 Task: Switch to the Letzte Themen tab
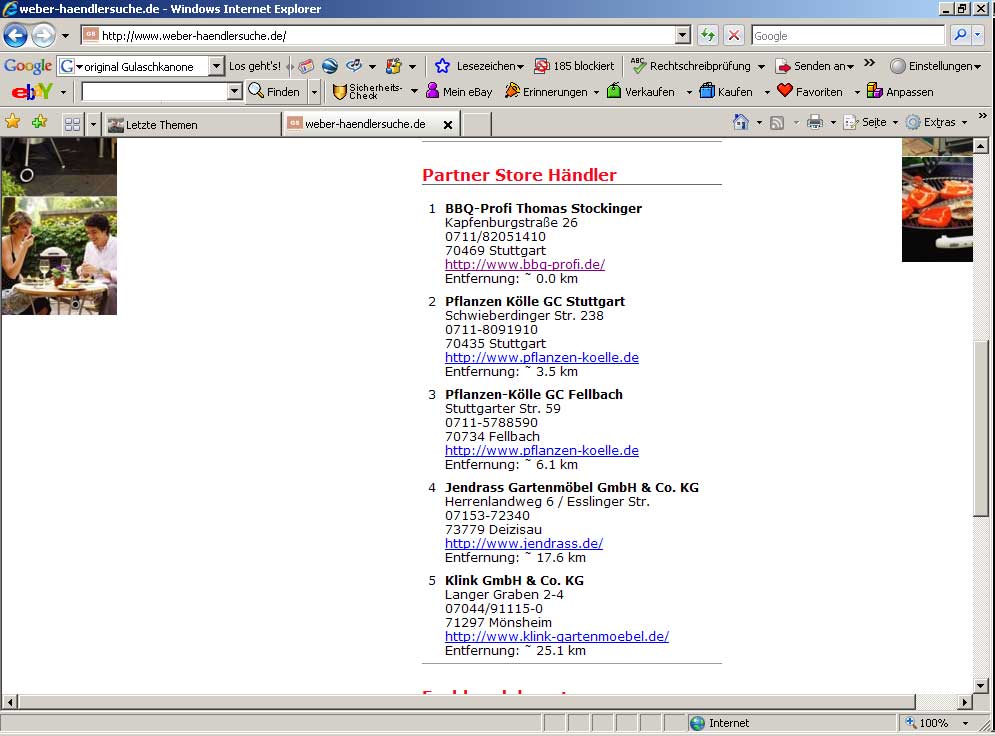(x=192, y=125)
